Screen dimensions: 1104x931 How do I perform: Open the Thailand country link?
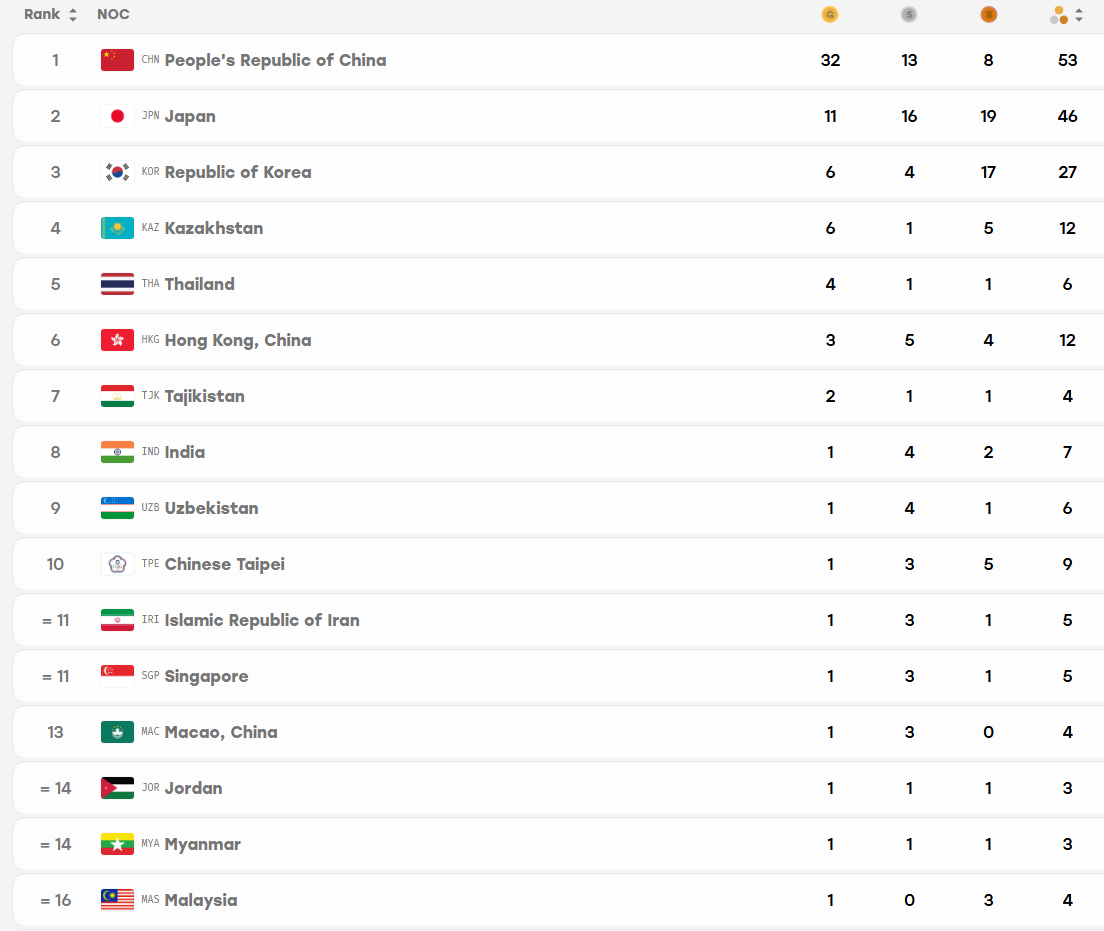tap(199, 284)
